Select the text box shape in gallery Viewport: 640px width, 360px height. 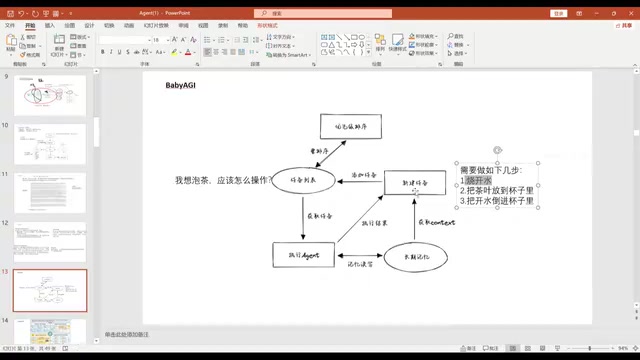(324, 37)
